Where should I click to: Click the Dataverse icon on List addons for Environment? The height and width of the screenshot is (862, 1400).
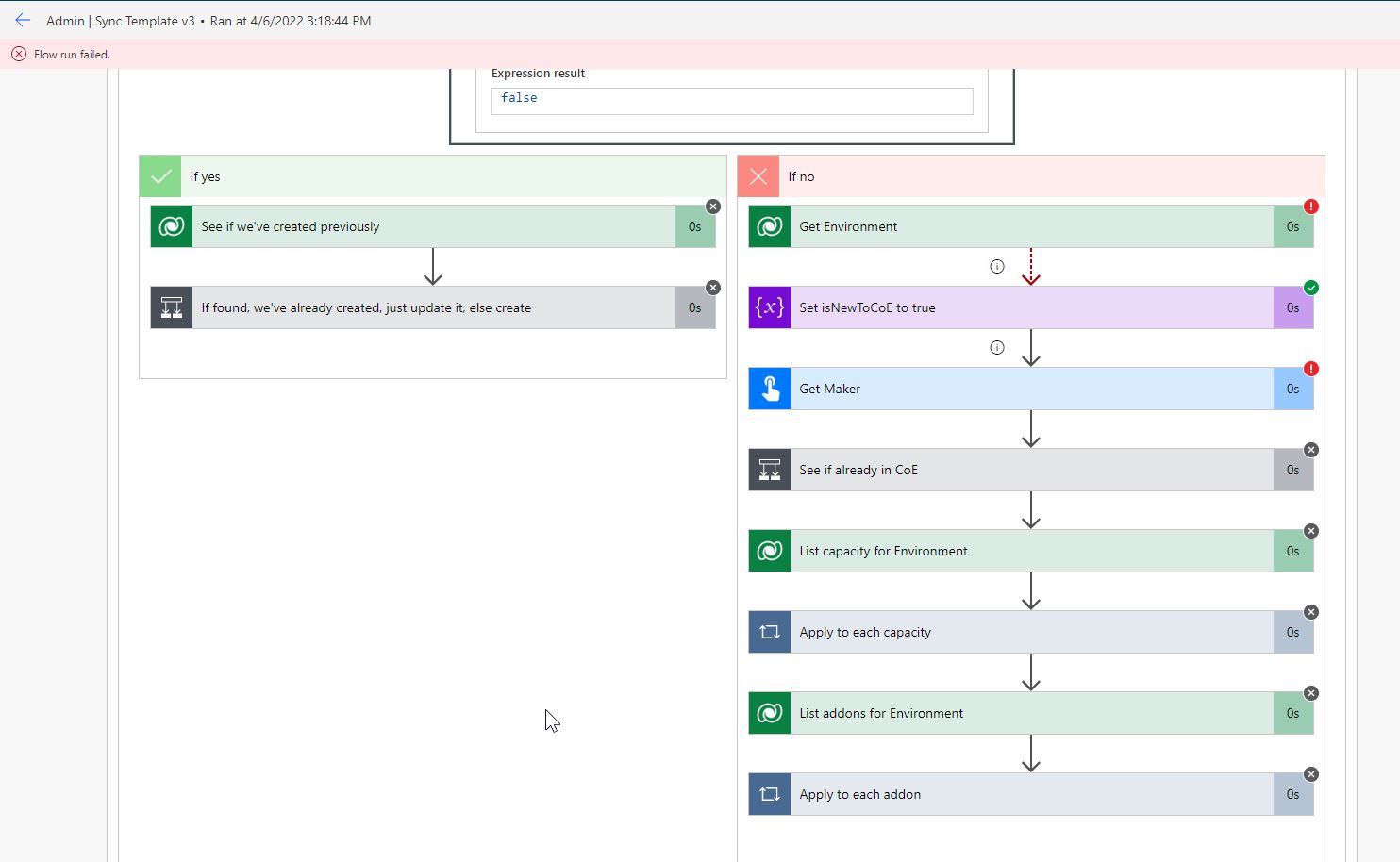point(770,713)
